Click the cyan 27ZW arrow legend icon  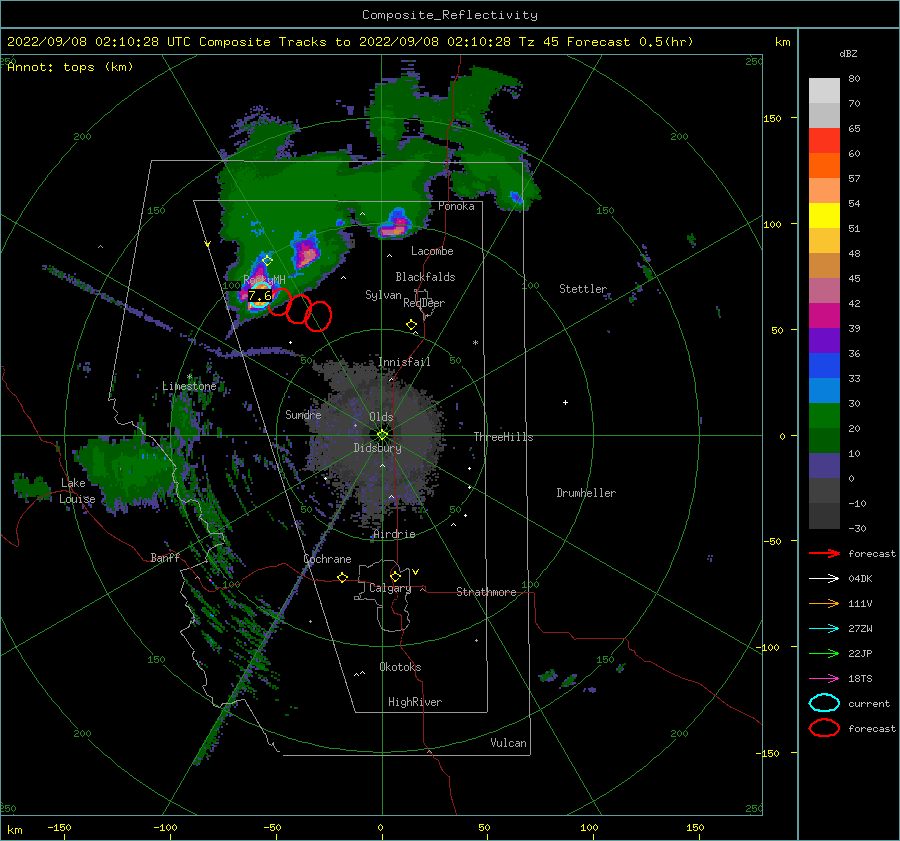824,629
